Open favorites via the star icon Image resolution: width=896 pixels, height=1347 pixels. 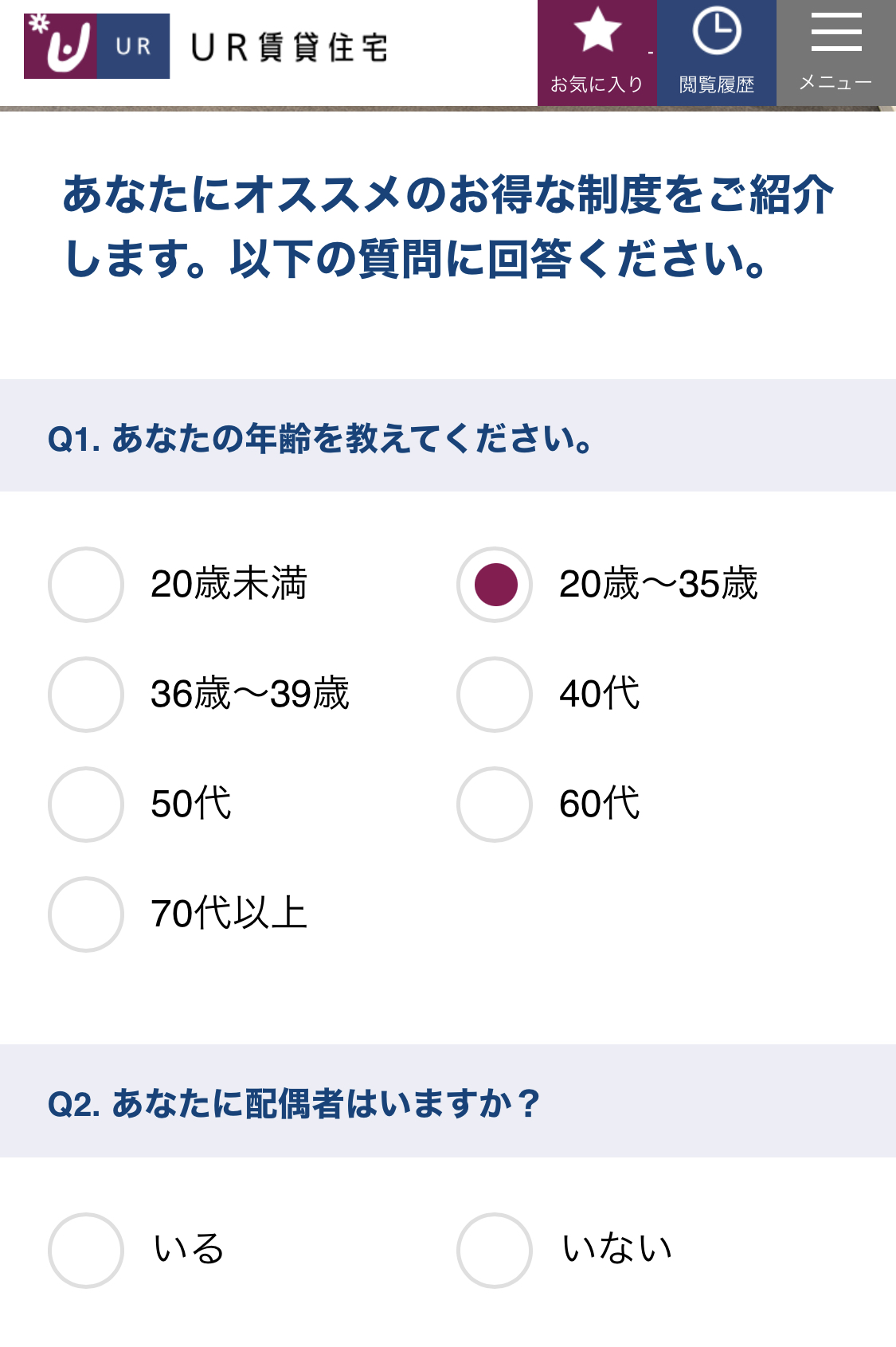click(597, 30)
